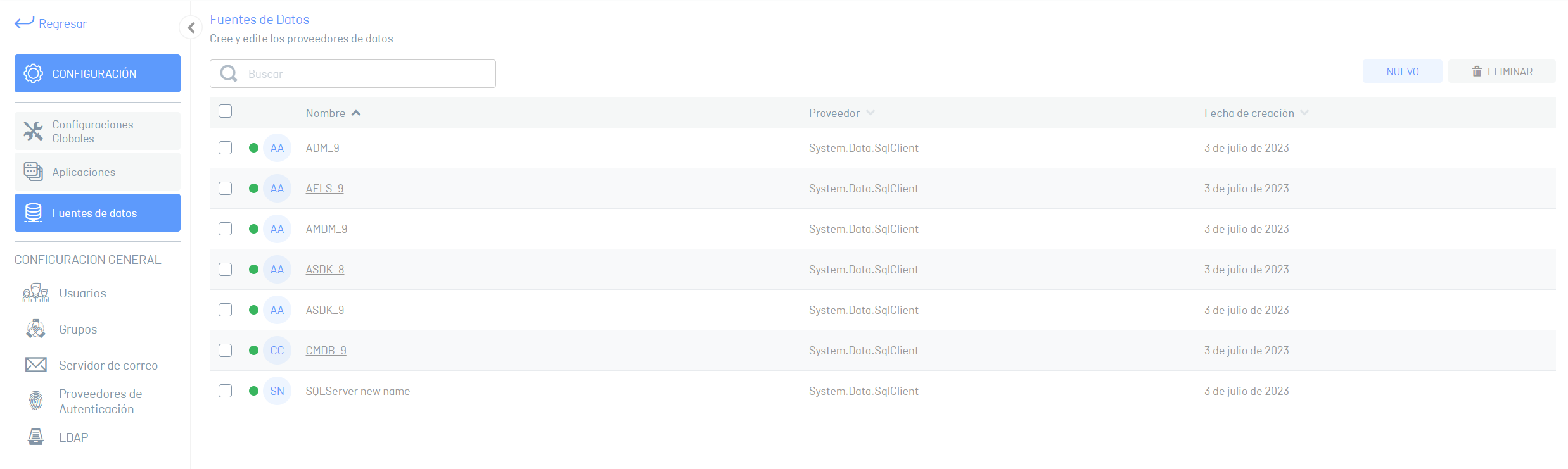Check the ADM_9 row checkbox
Image resolution: width=1568 pixels, height=469 pixels.
pos(225,147)
